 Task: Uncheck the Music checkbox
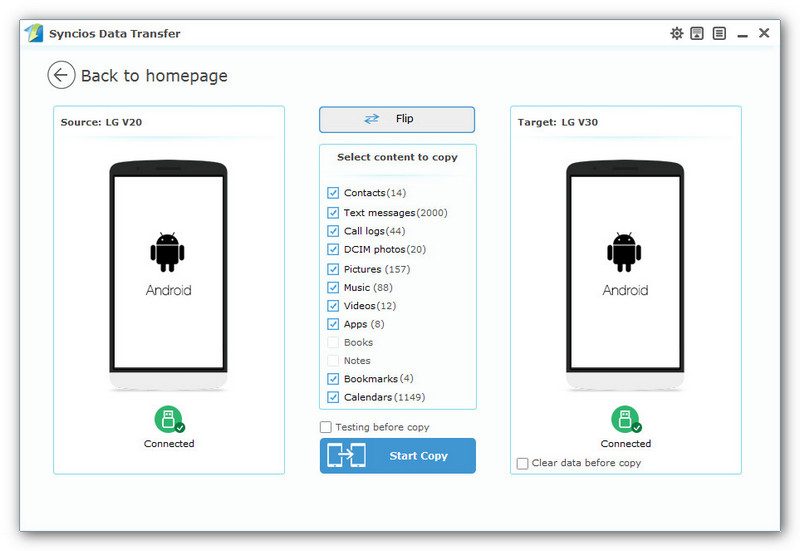333,288
